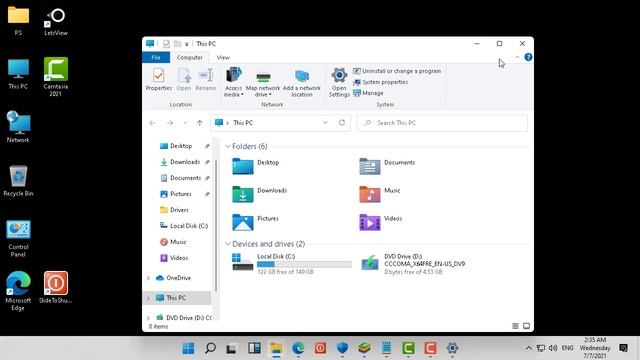This screenshot has width=640, height=360.
Task: Select Music in navigation pane
Action: click(x=178, y=242)
